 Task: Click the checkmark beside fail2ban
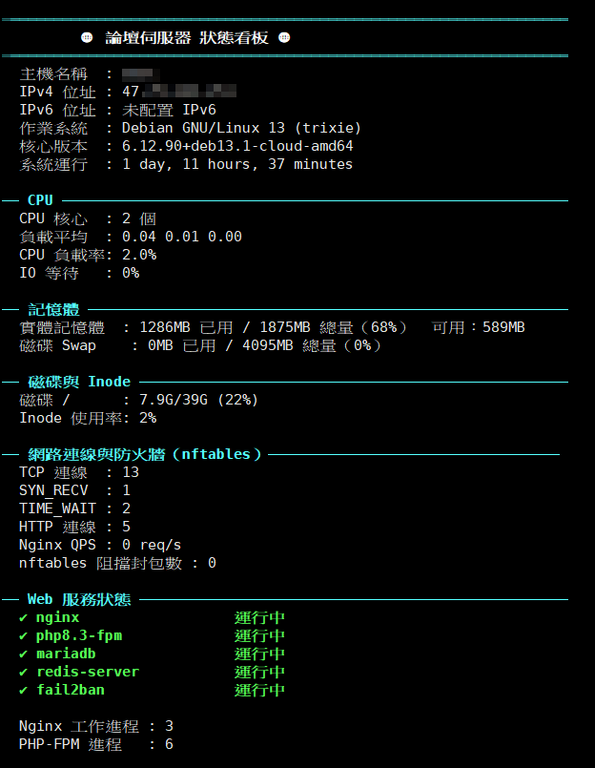pos(23,690)
